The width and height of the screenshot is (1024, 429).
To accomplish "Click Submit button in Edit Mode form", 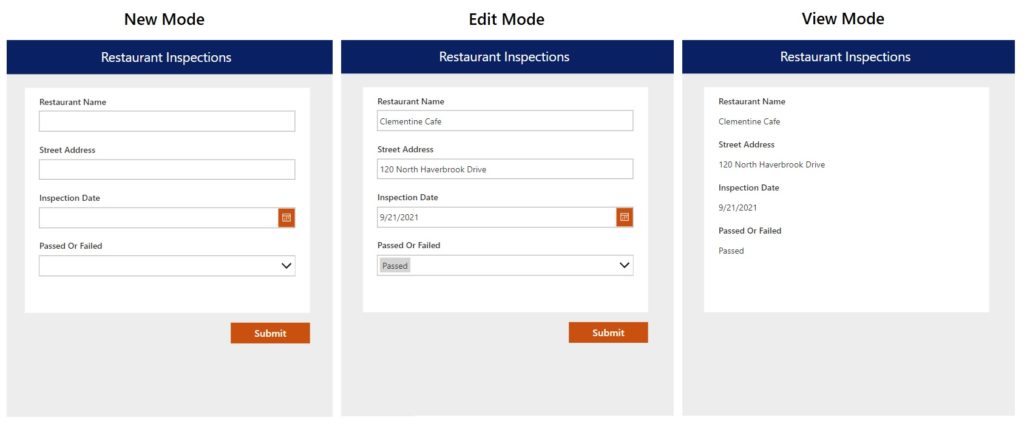I will pos(608,333).
